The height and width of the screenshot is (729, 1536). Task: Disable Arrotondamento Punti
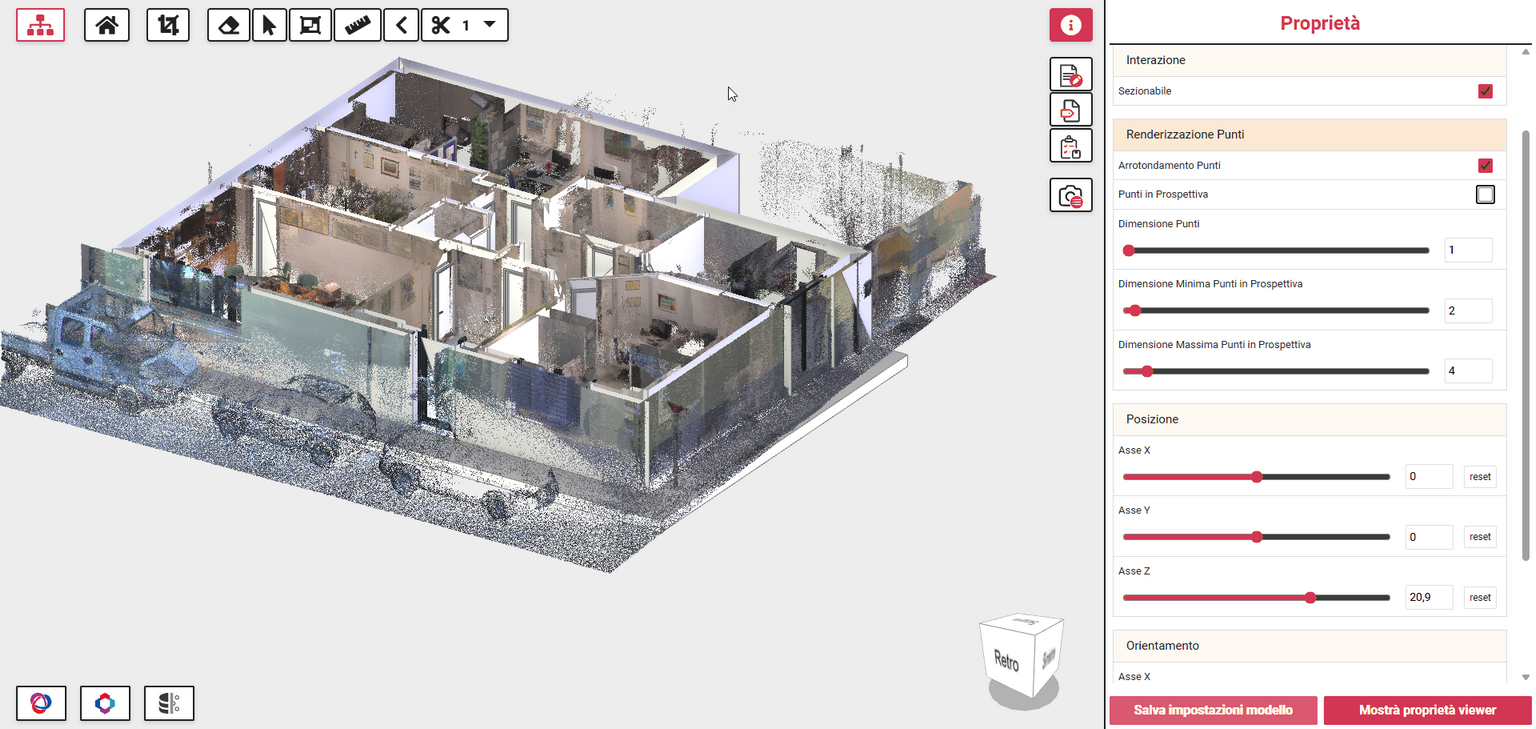coord(1485,165)
